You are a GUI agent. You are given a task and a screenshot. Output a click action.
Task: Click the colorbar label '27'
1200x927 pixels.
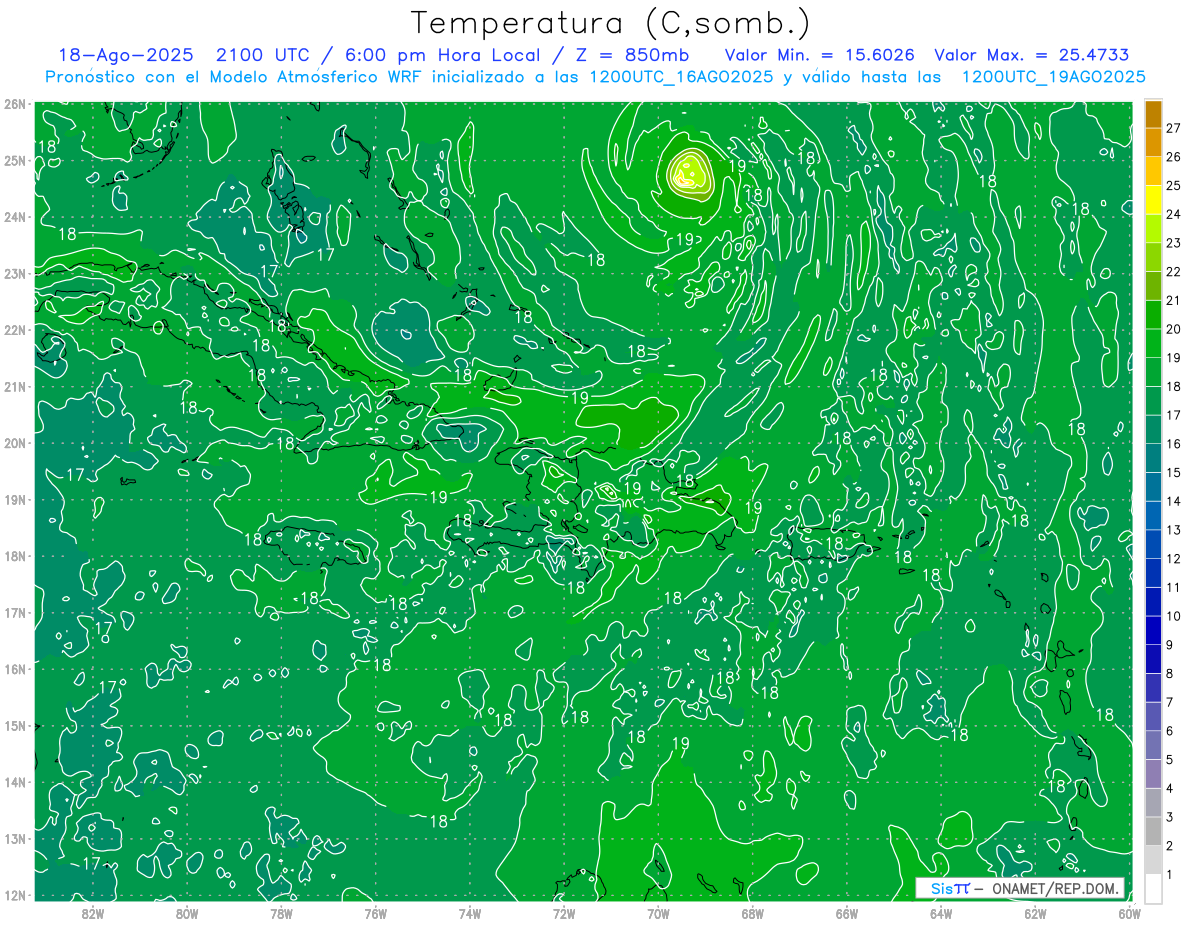click(x=1174, y=128)
